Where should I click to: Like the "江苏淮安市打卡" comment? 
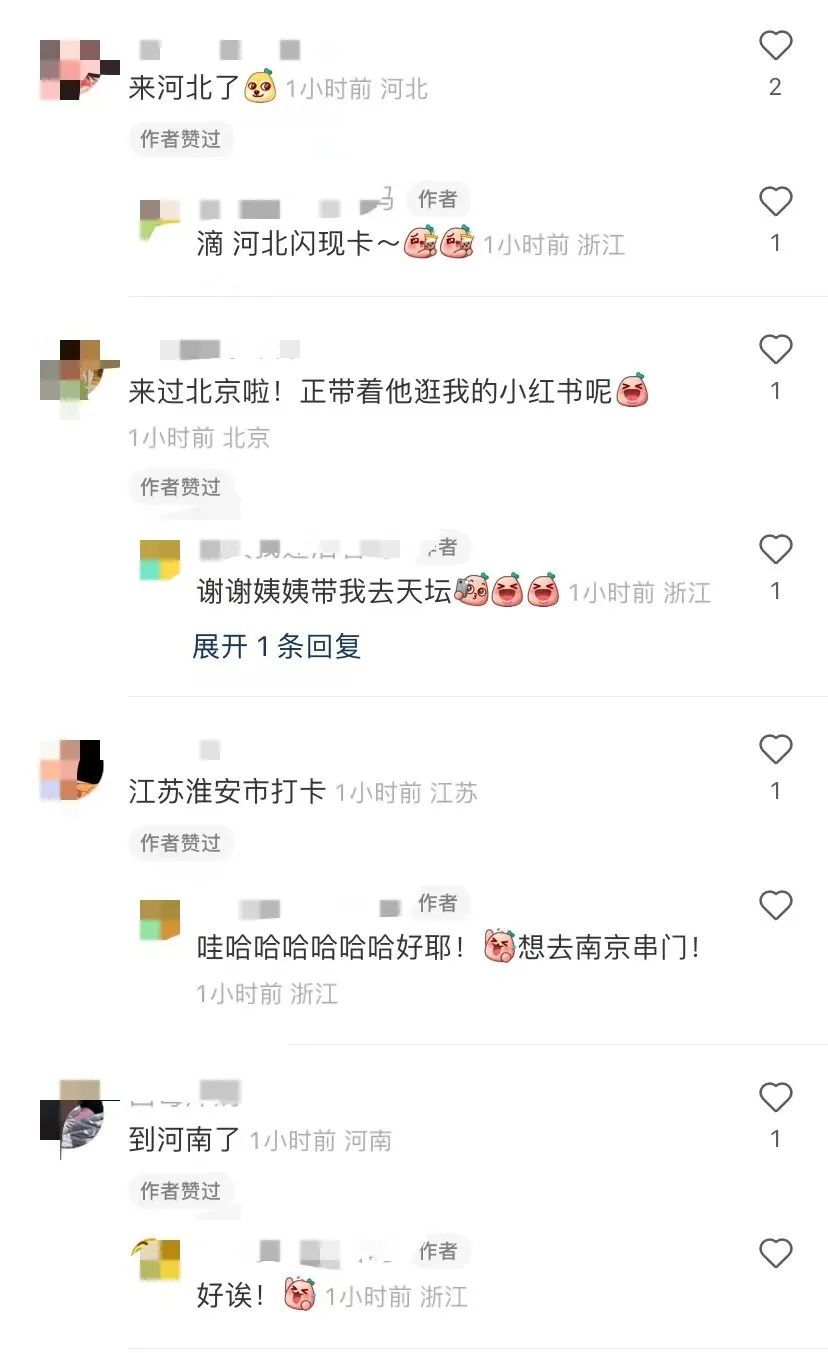776,749
